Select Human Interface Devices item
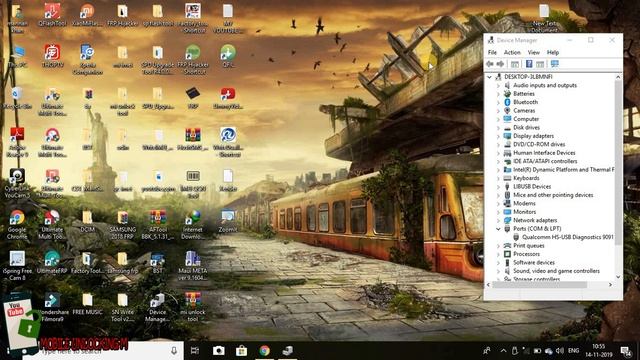This screenshot has height=360, width=640. tap(544, 153)
